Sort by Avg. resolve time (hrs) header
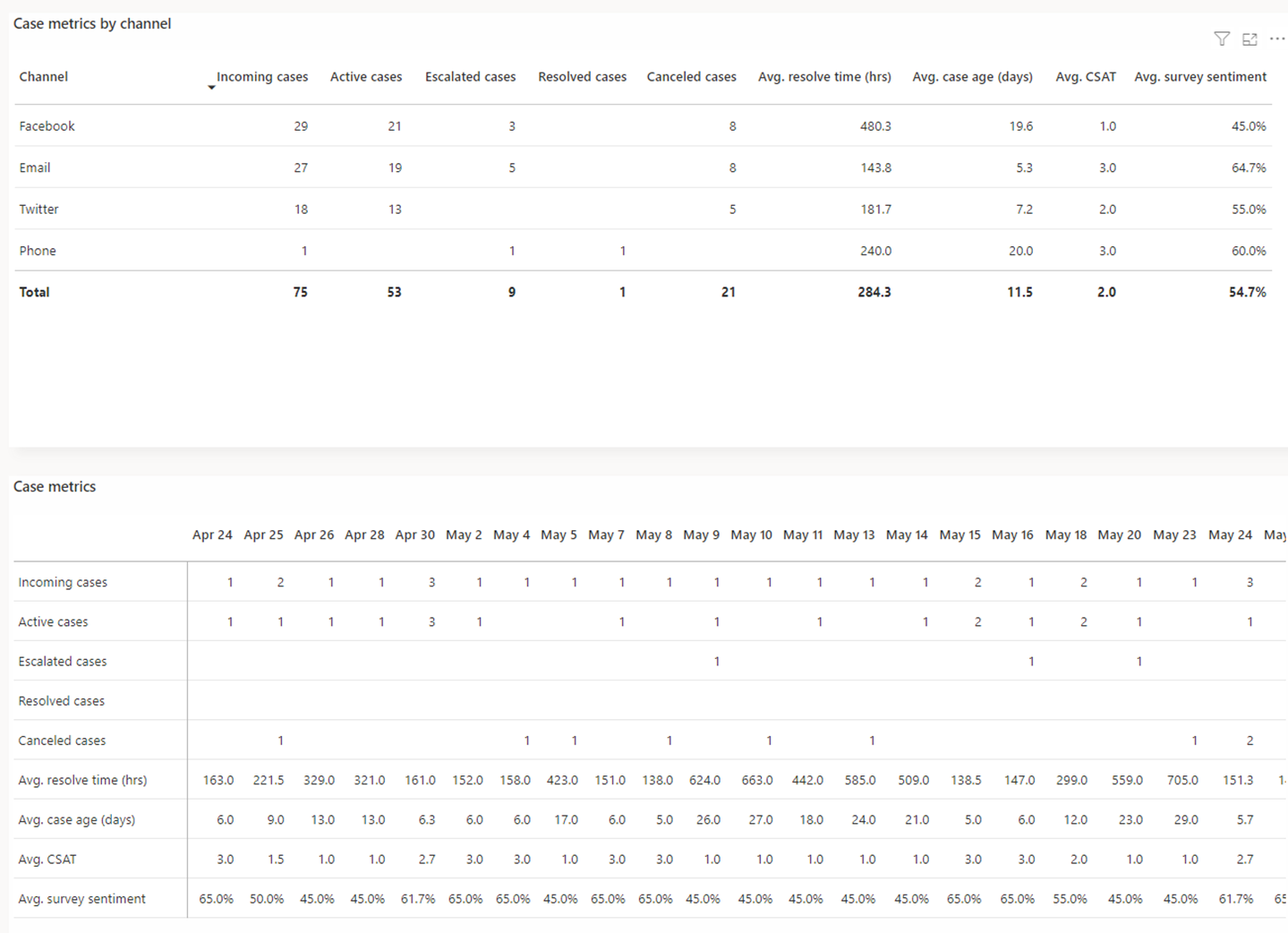 coord(823,76)
